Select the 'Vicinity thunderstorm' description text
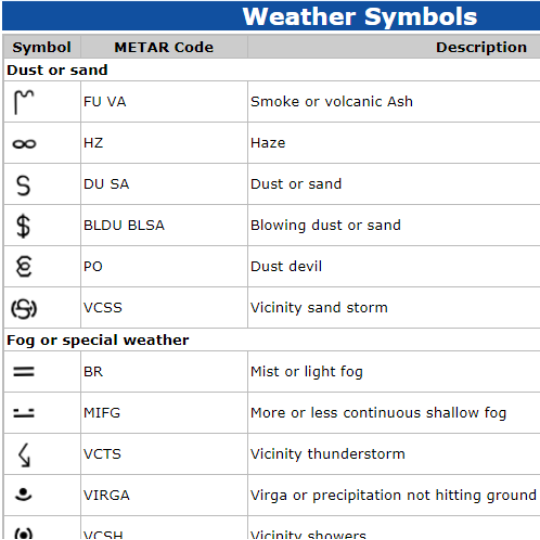 (x=328, y=454)
